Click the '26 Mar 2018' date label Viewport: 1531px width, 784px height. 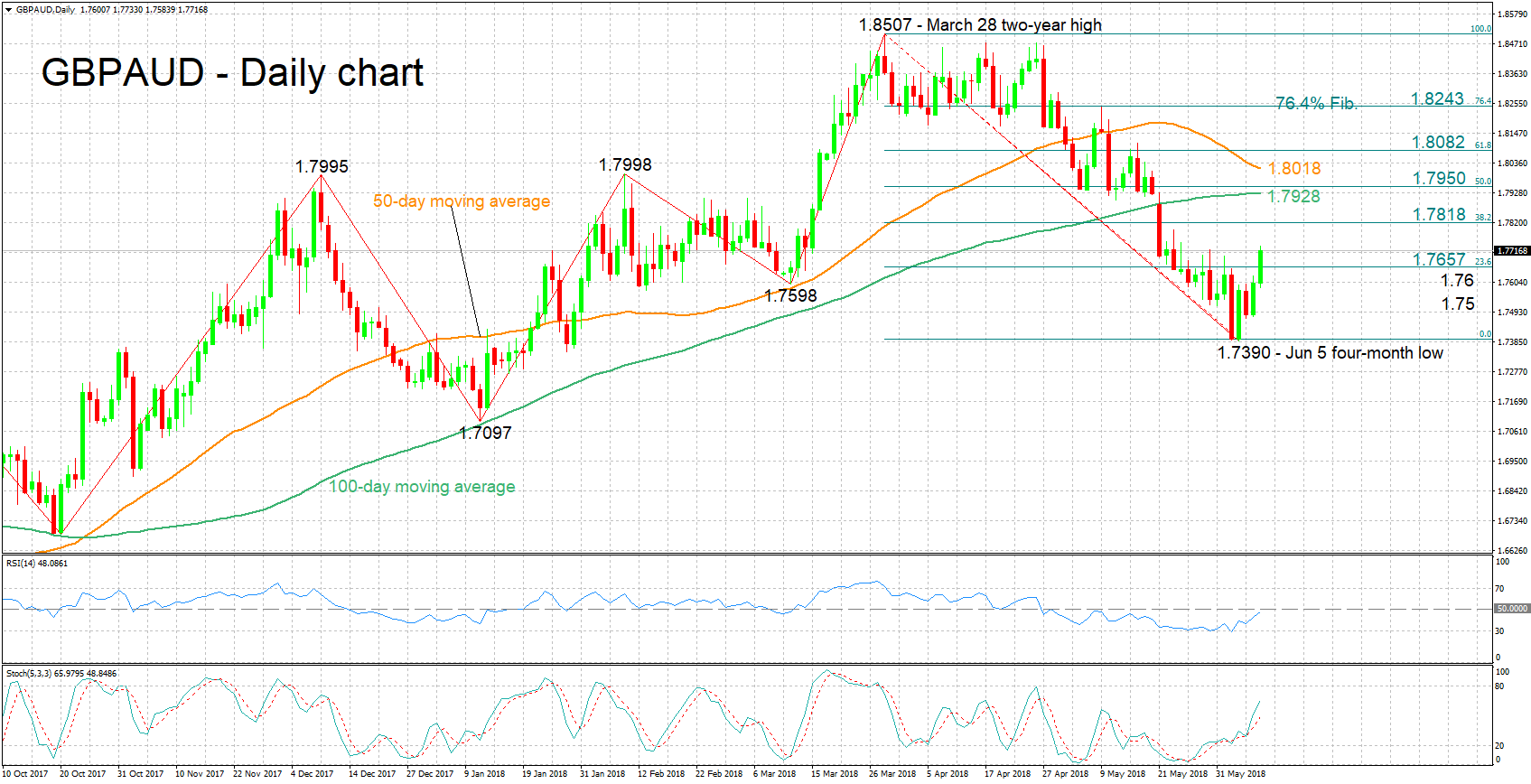tap(892, 773)
